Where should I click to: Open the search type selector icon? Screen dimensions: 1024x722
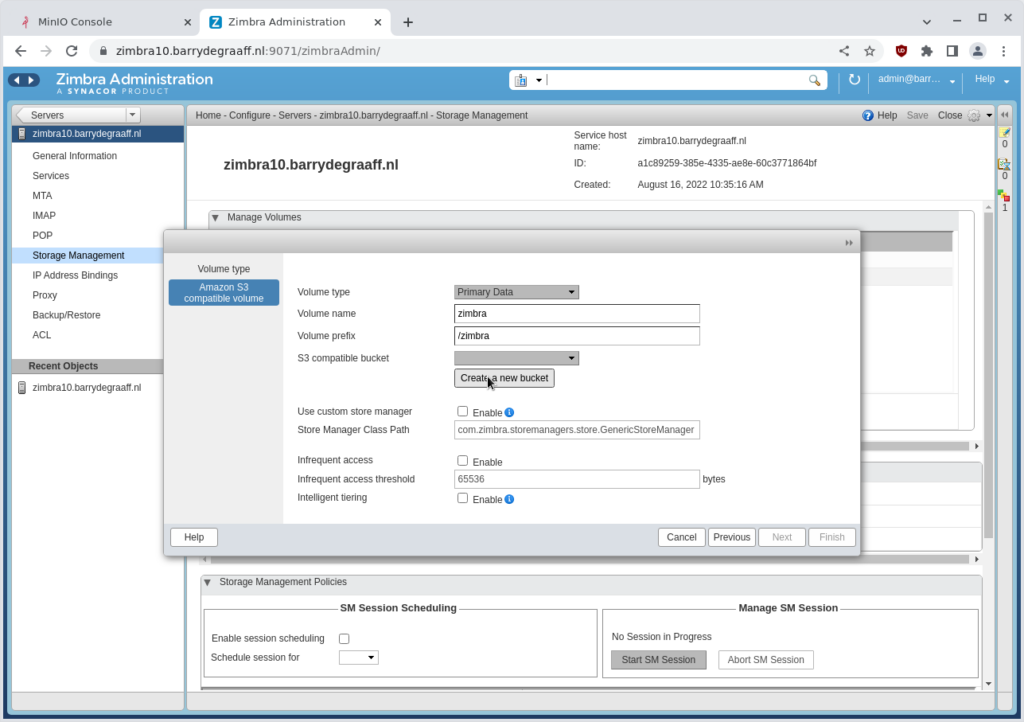click(521, 80)
